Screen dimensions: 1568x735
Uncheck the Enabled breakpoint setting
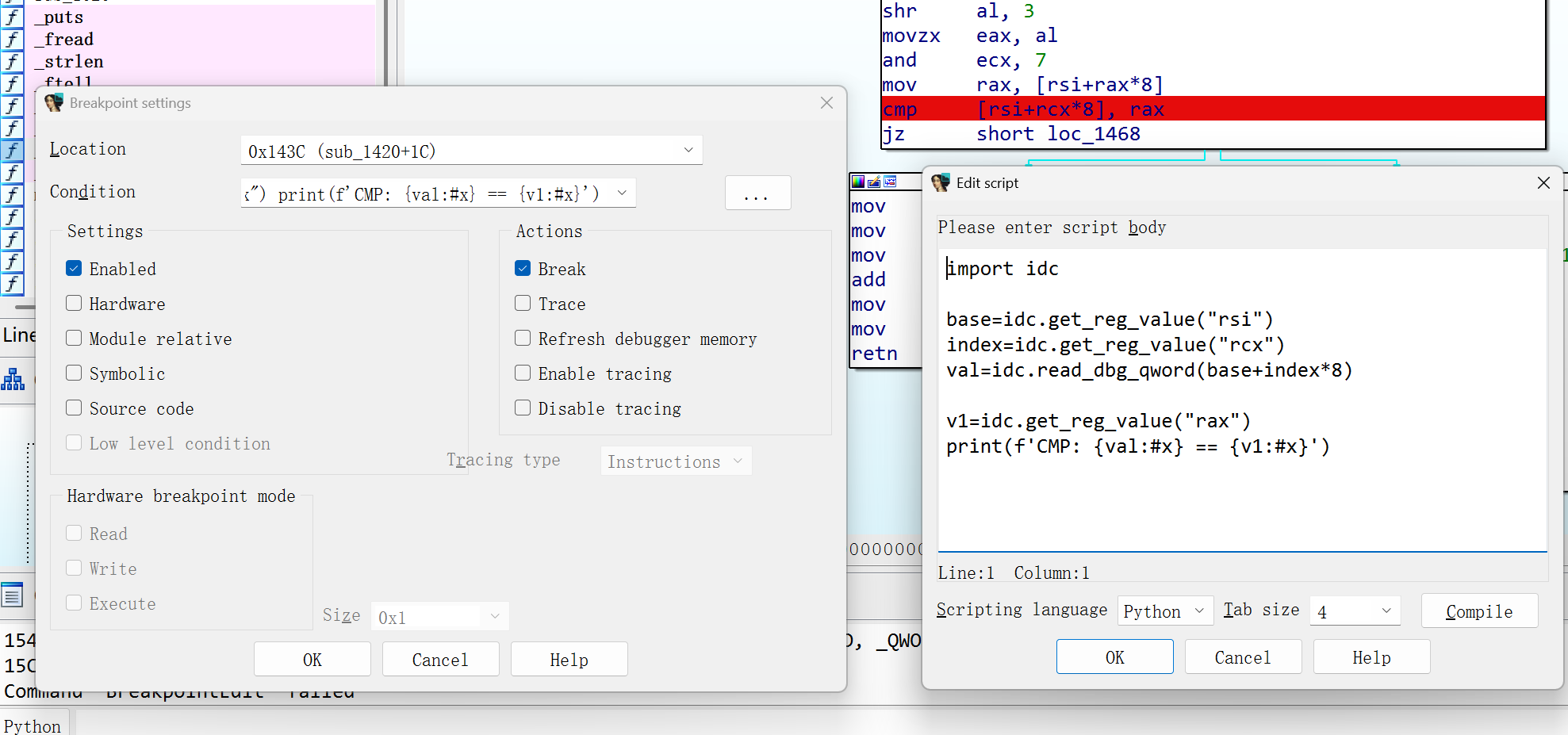pyautogui.click(x=74, y=269)
